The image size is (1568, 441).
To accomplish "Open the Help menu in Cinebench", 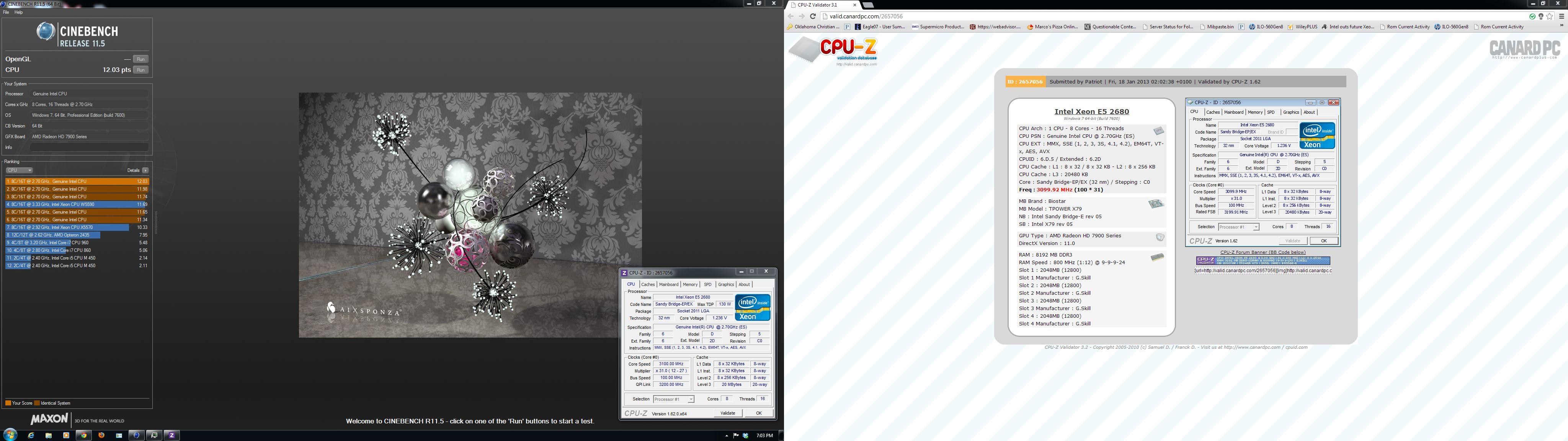I will pyautogui.click(x=18, y=12).
